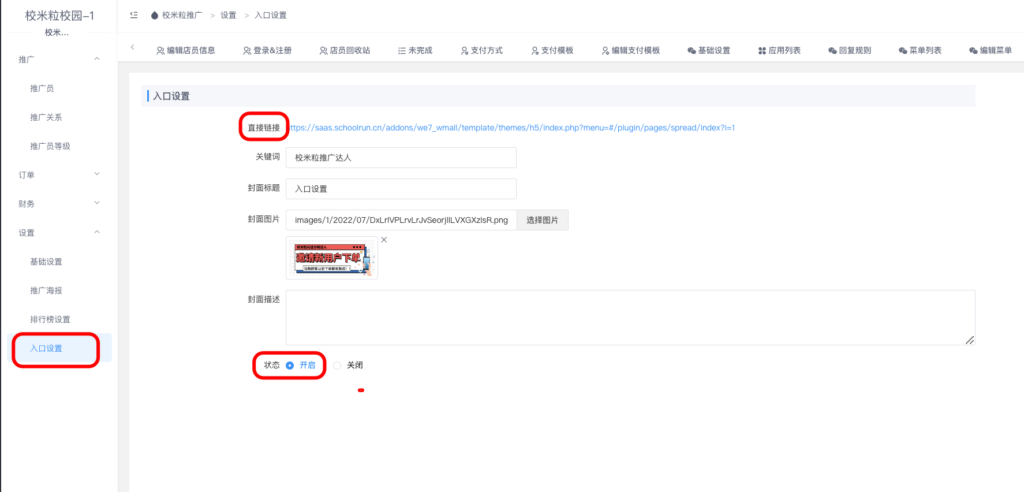Screen dimensions: 1024x492
Task: Click the 关键词 input field
Action: [x=401, y=157]
